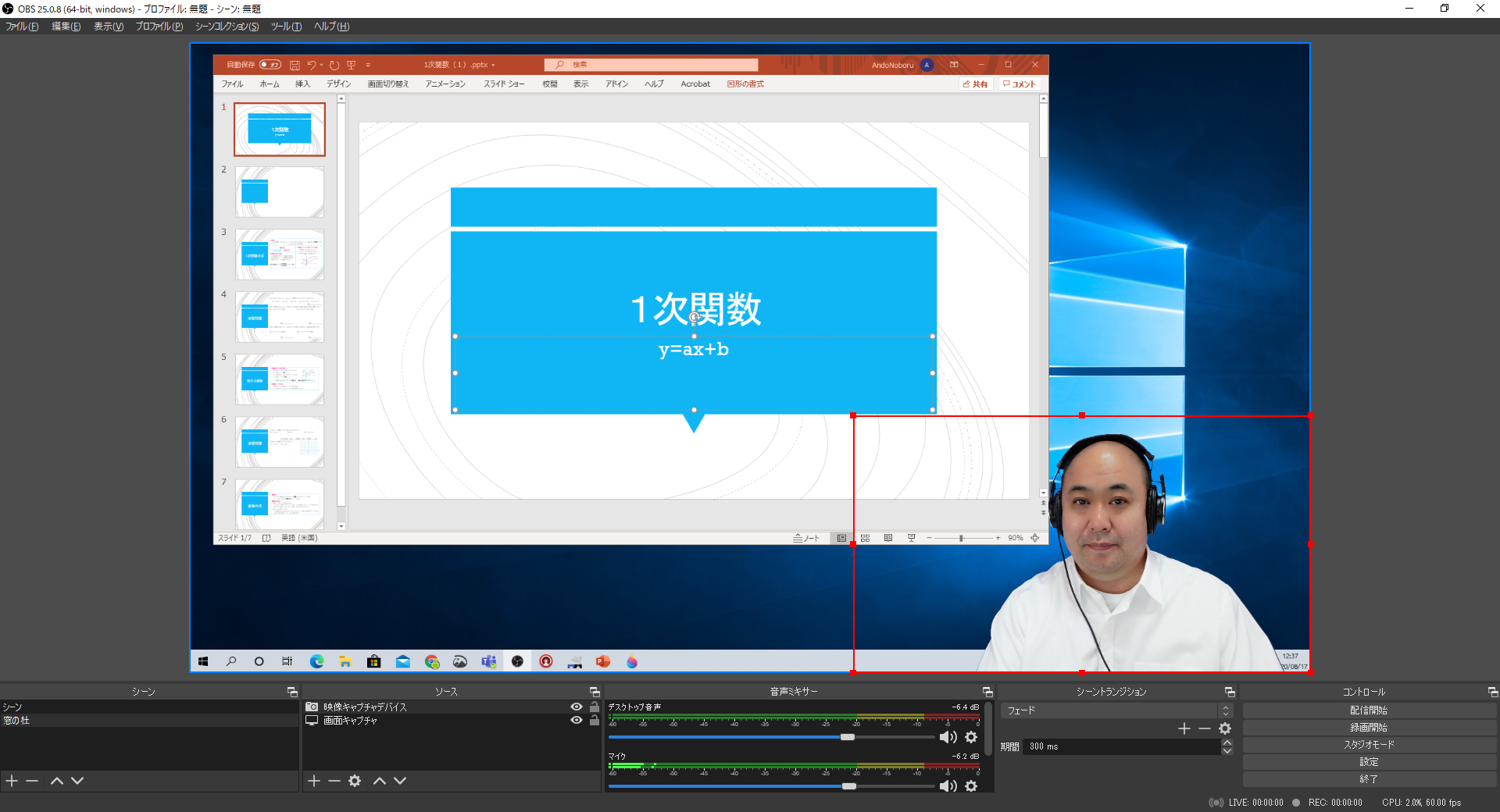This screenshot has height=812, width=1500.
Task: Open the 表示 menu
Action: [109, 27]
